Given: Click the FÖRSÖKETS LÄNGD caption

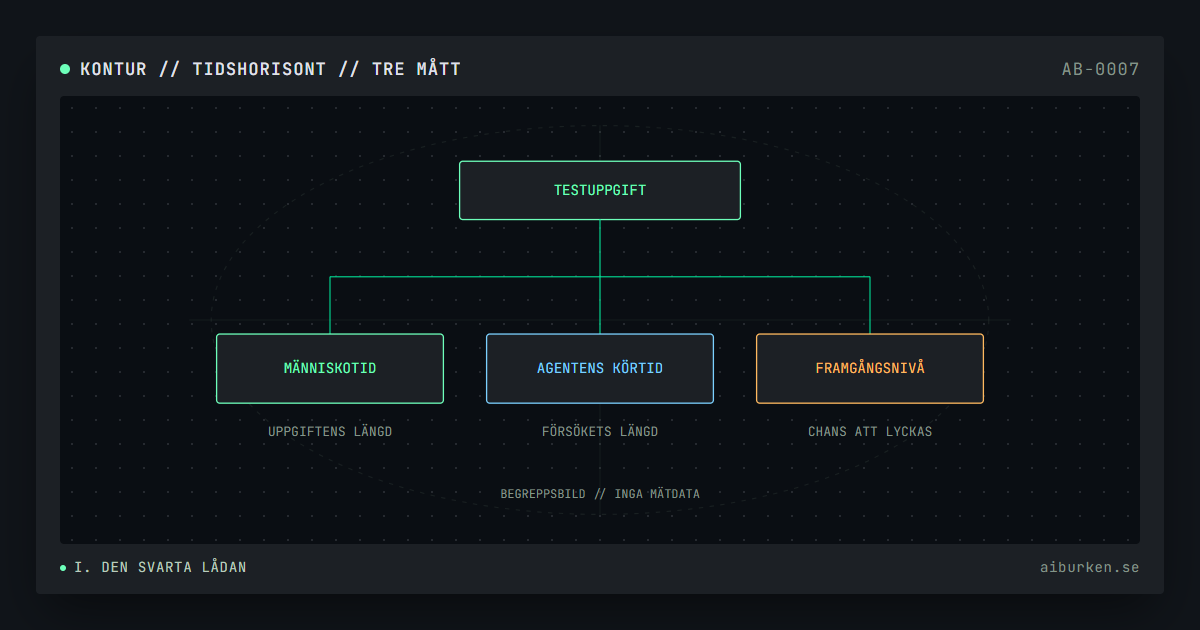Looking at the screenshot, I should coord(600,432).
